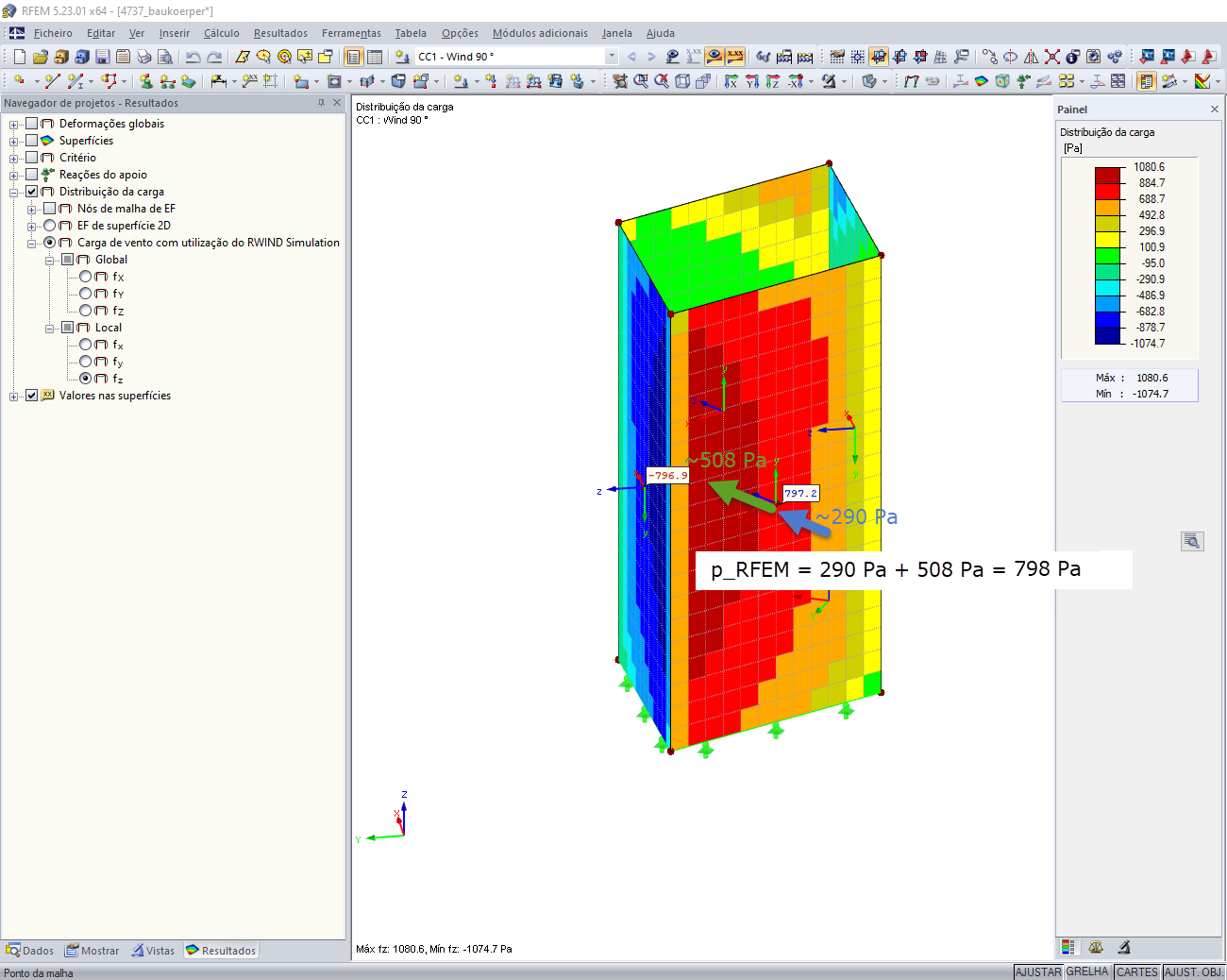This screenshot has height=980, width=1227.
Task: Open print preview with magnifier page icon
Action: click(x=164, y=57)
